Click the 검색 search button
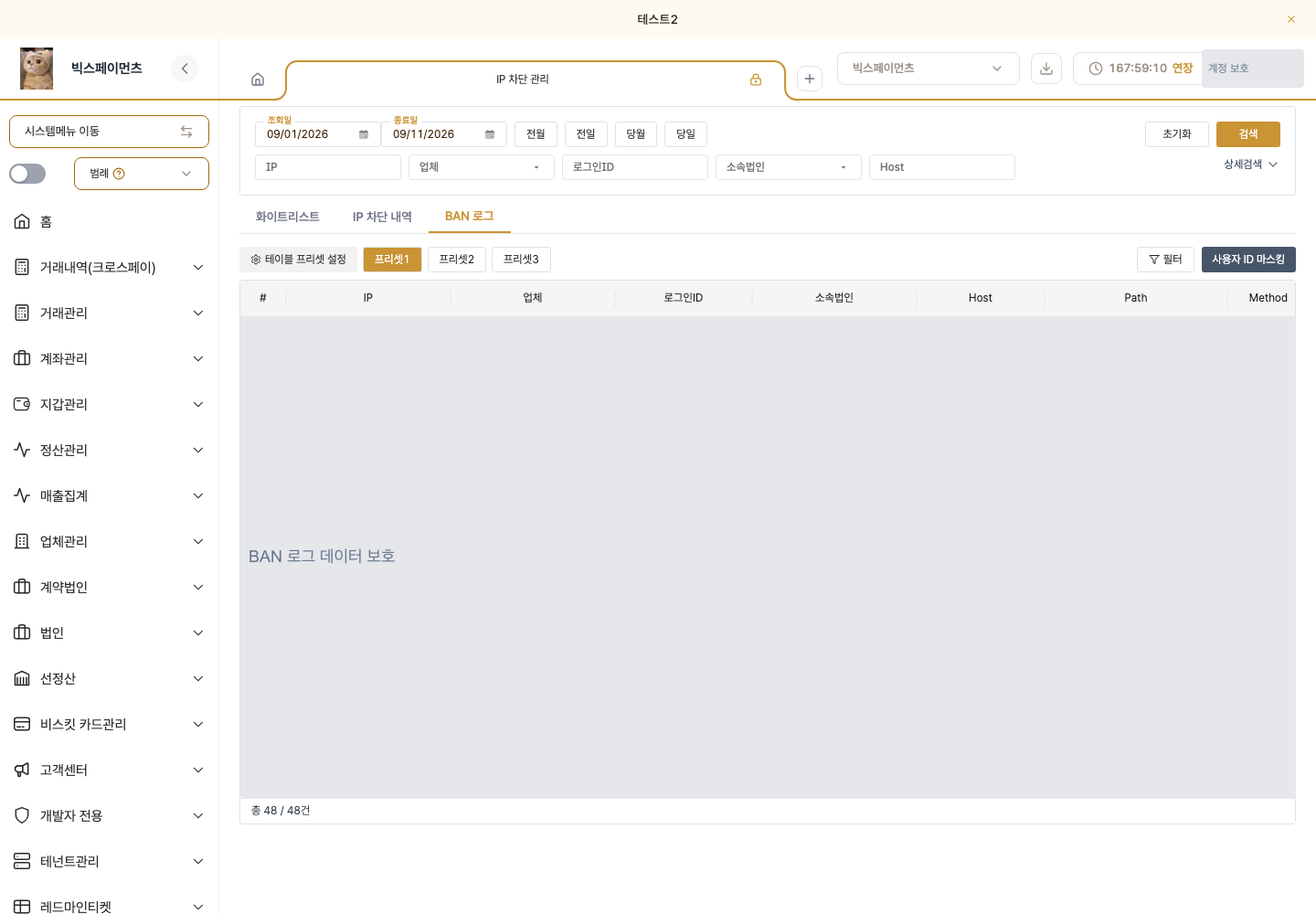Screen dimensions: 1316x914 coord(1248,134)
